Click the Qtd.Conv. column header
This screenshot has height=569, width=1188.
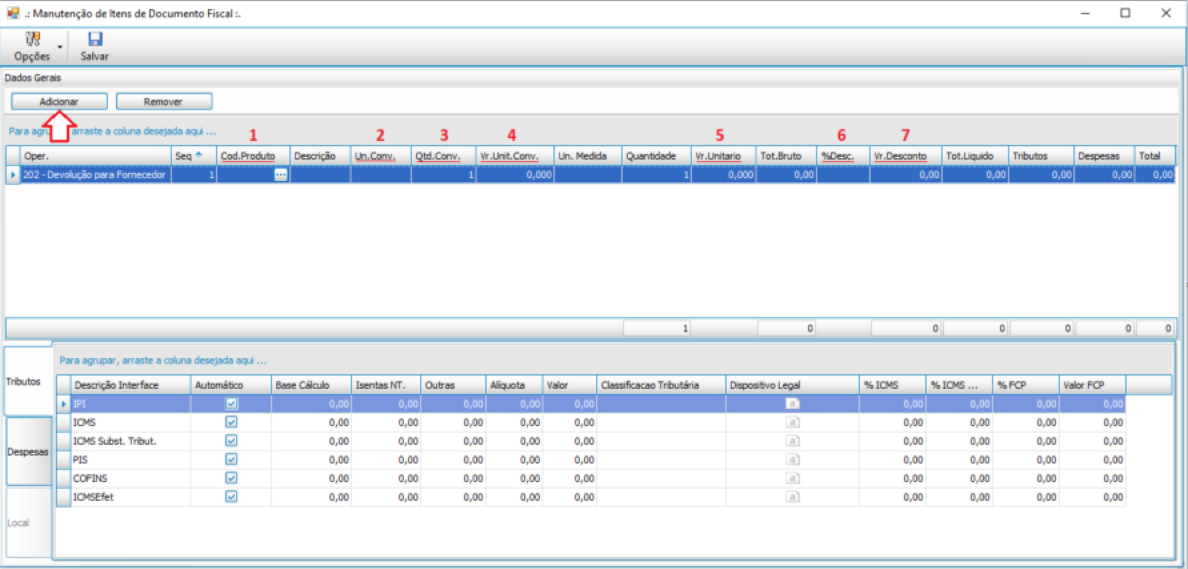click(x=443, y=155)
